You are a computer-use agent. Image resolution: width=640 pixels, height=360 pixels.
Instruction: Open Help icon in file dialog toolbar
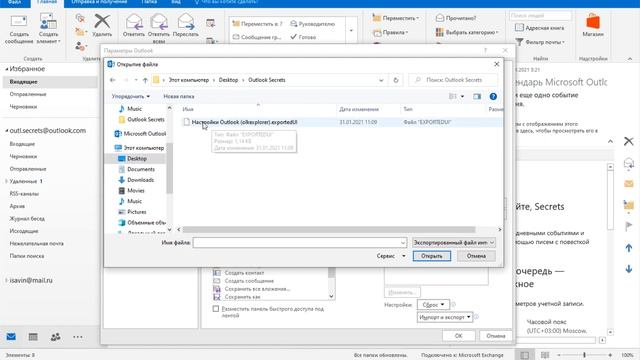coord(493,96)
